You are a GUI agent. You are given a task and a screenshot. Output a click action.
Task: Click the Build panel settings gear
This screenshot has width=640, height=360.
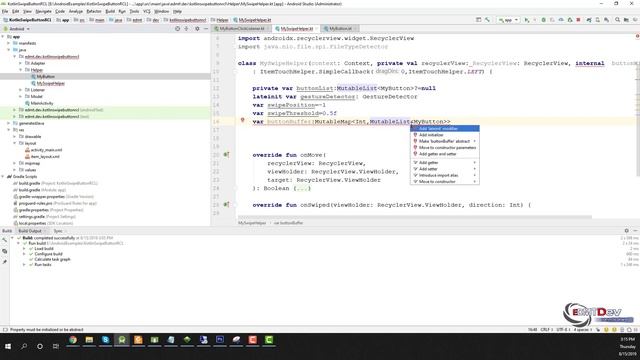click(x=627, y=231)
